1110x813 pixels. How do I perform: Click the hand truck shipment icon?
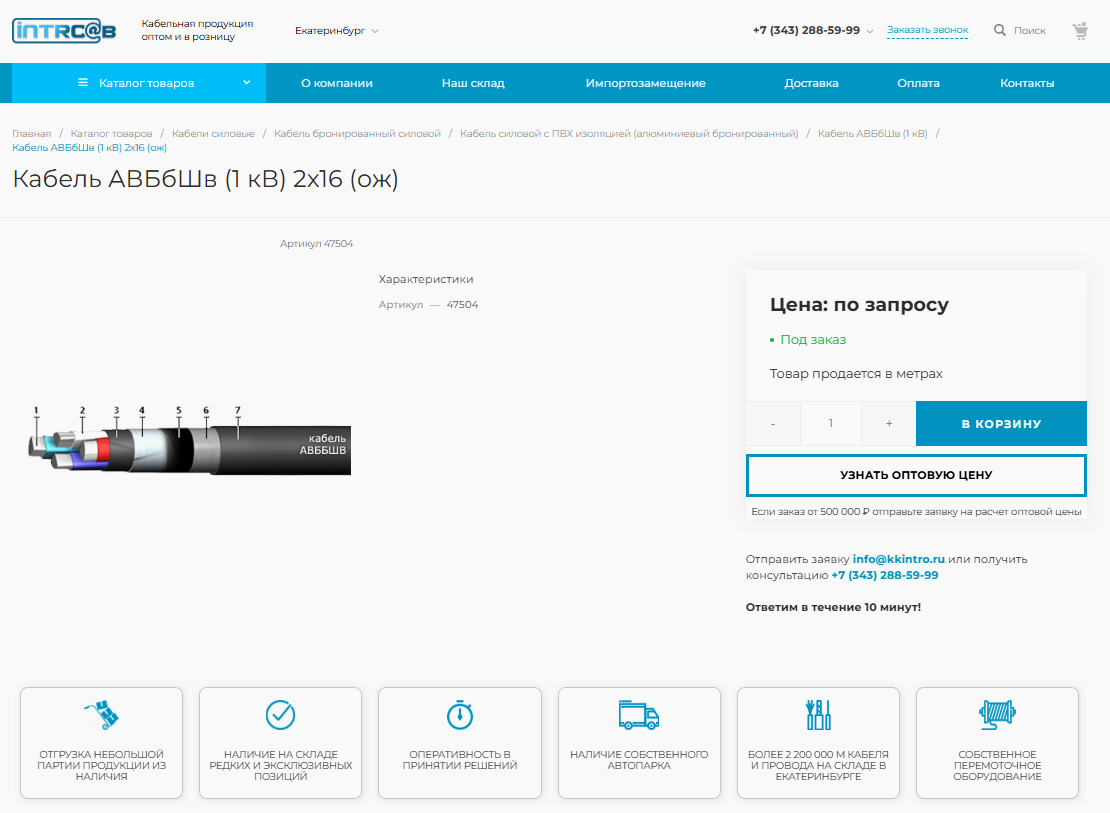[101, 715]
